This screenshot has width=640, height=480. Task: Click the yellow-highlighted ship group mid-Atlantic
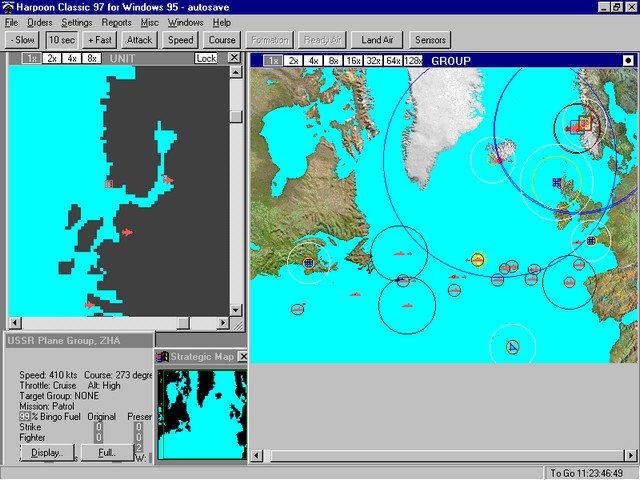[477, 260]
